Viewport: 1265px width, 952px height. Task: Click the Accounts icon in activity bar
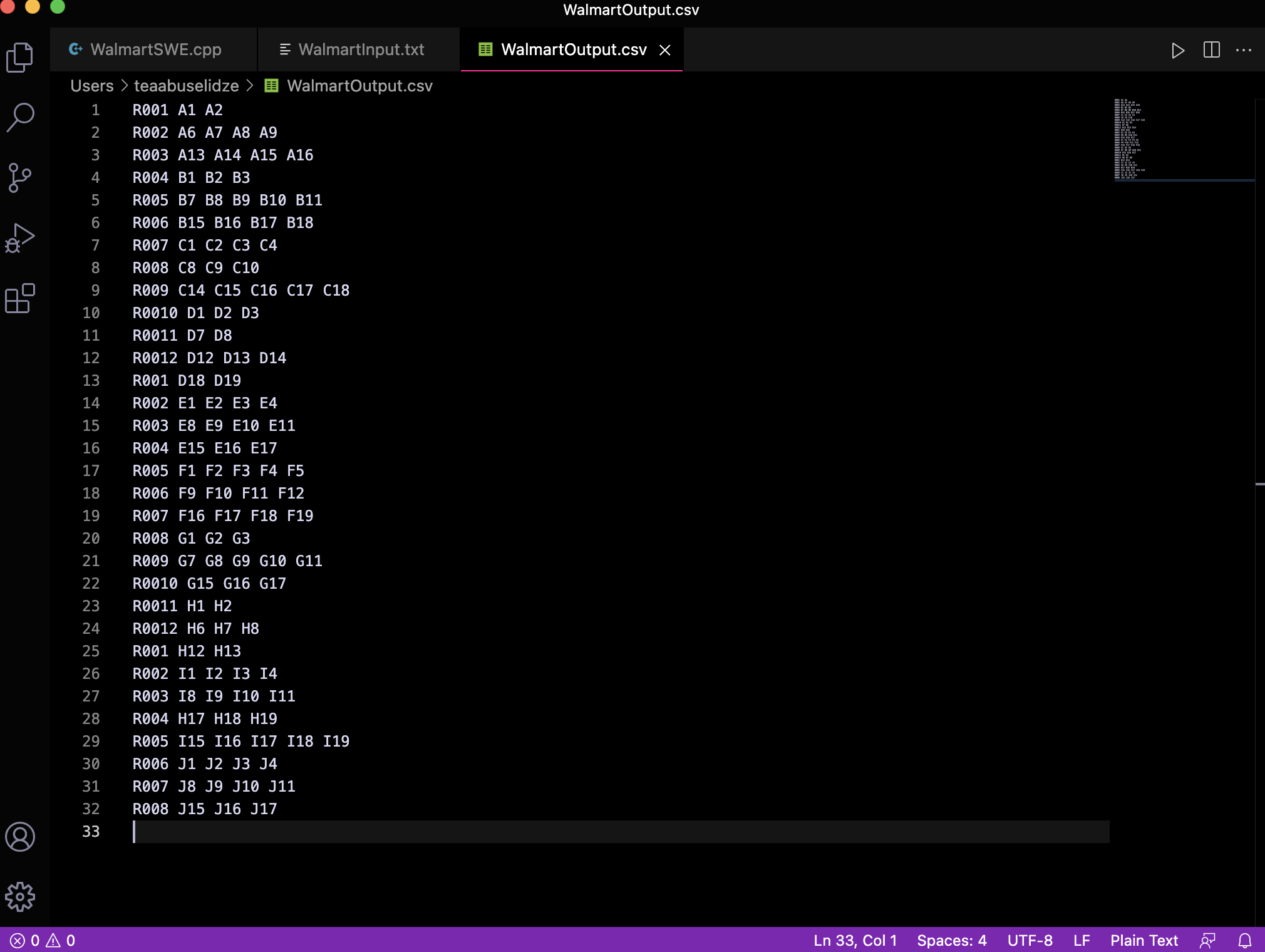click(x=20, y=837)
